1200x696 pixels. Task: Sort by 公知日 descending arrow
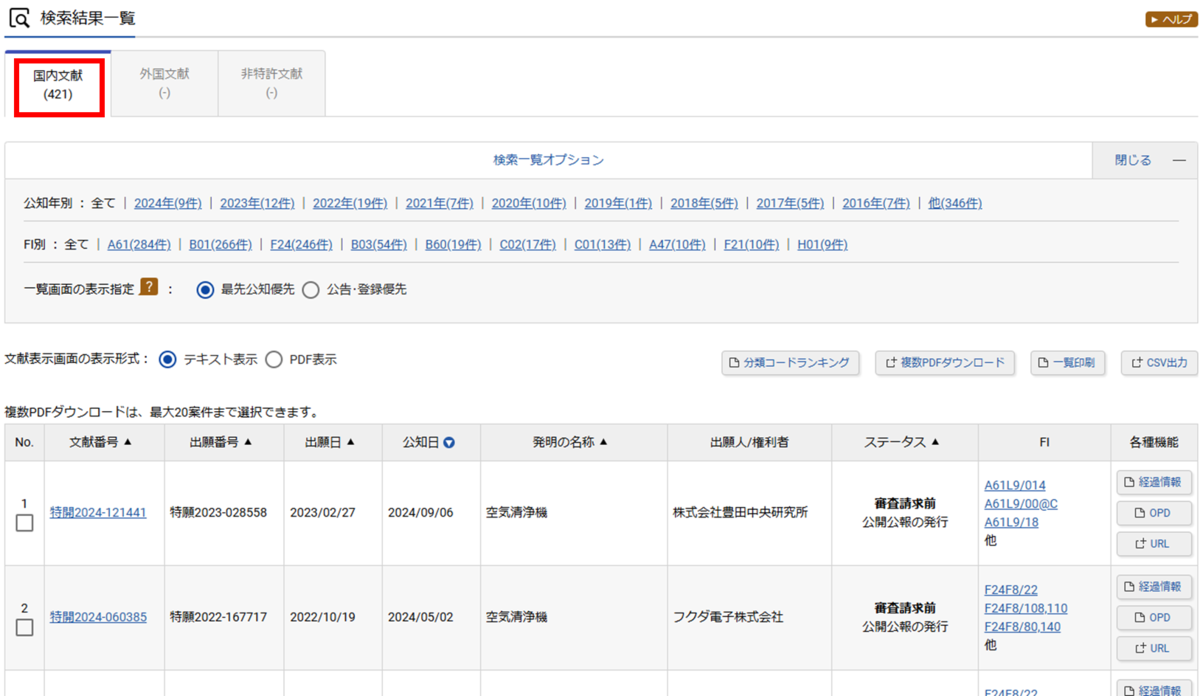(x=449, y=442)
